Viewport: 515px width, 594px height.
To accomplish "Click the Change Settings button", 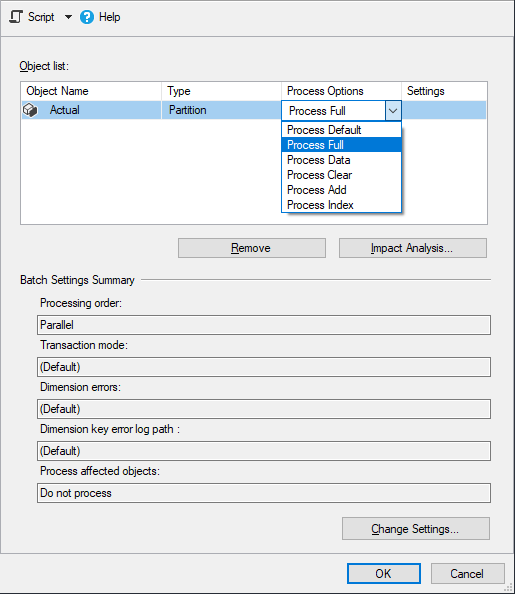I will pyautogui.click(x=416, y=528).
